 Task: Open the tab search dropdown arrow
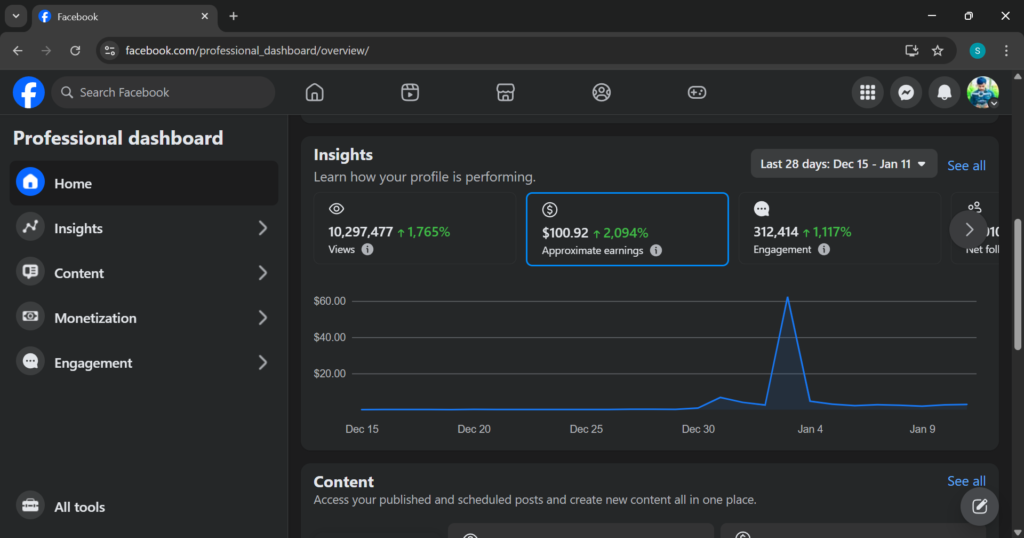click(16, 16)
